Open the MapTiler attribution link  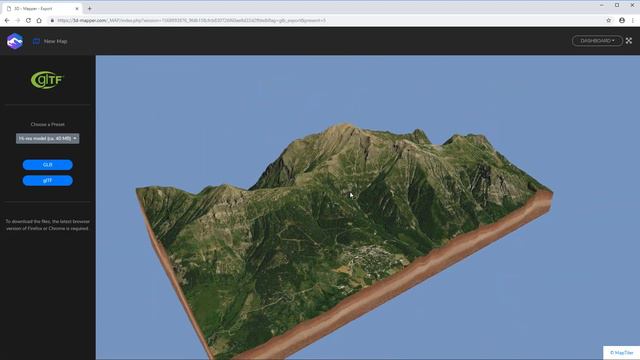click(x=622, y=353)
